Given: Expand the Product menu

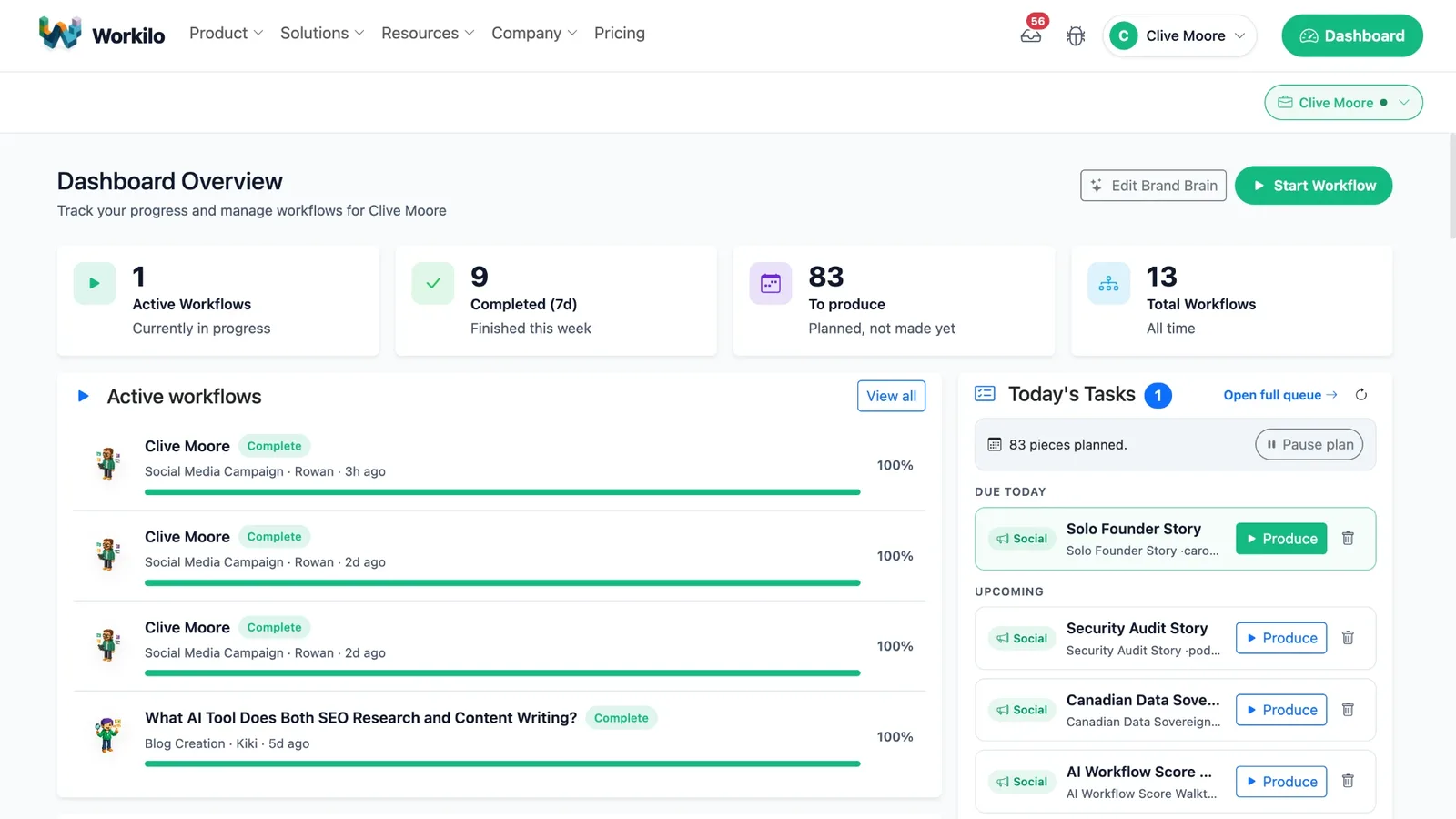Looking at the screenshot, I should click(x=226, y=34).
